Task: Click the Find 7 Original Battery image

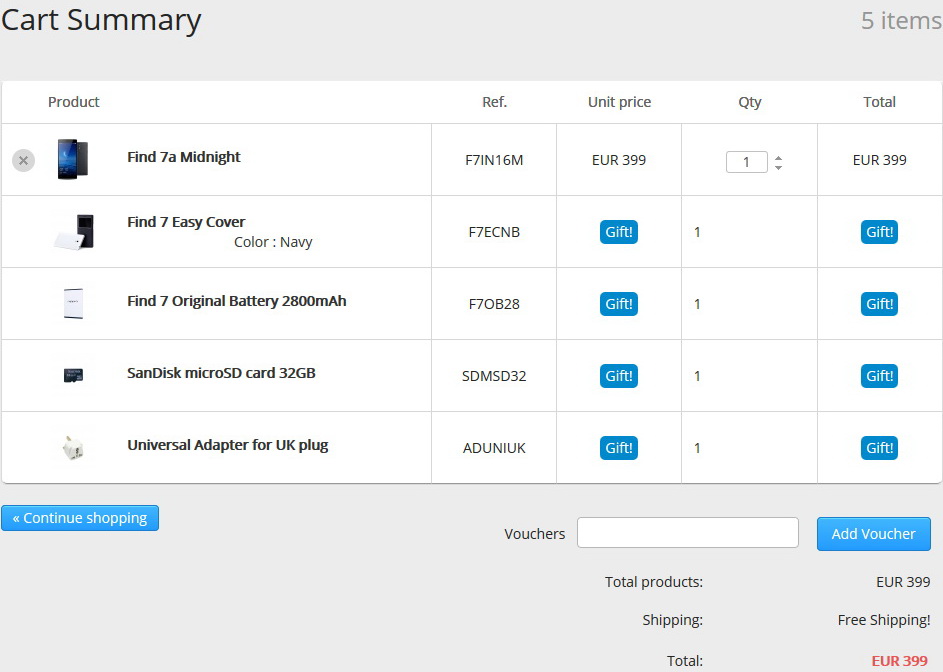Action: tap(73, 303)
